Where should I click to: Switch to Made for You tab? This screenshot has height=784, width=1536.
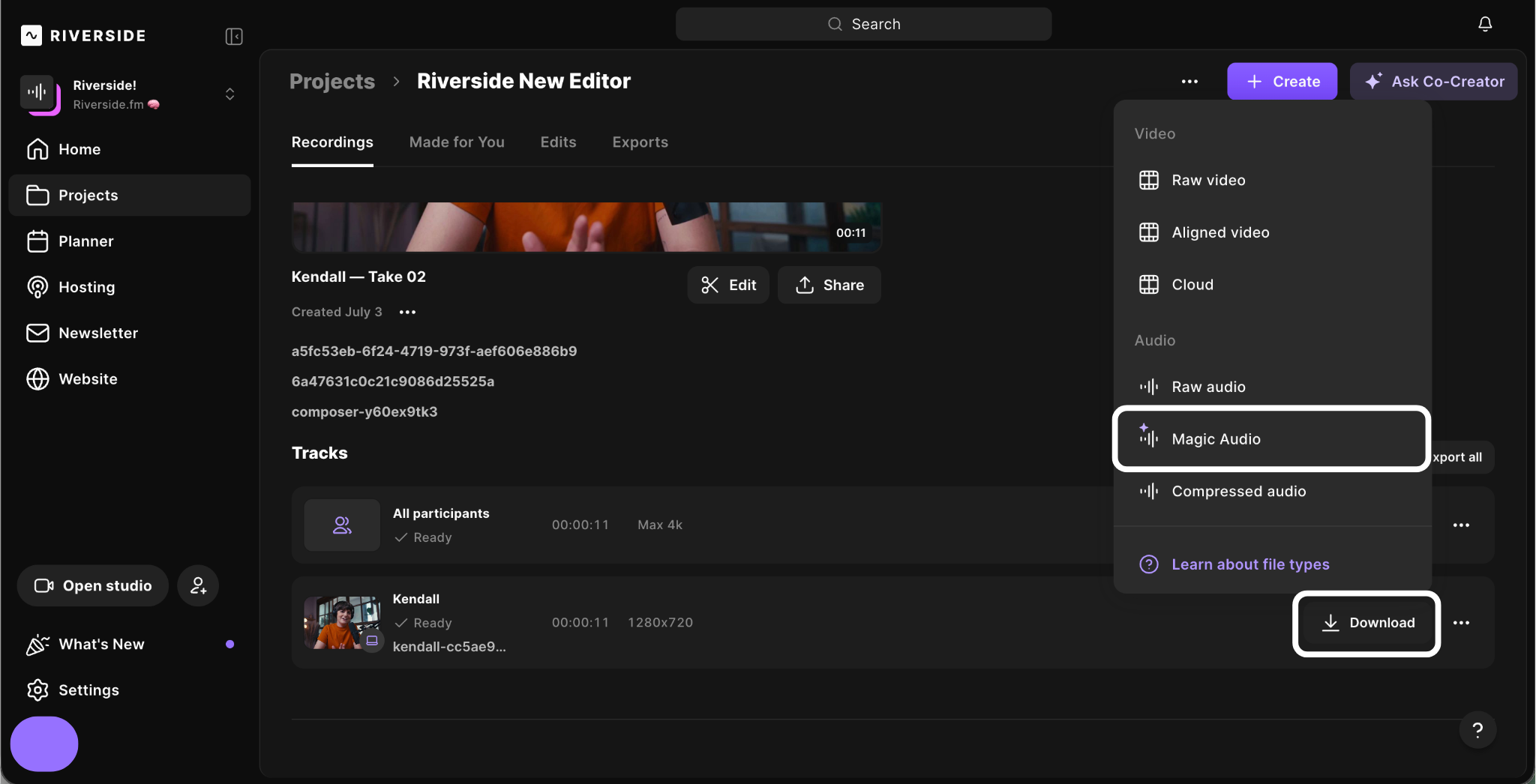tap(457, 142)
